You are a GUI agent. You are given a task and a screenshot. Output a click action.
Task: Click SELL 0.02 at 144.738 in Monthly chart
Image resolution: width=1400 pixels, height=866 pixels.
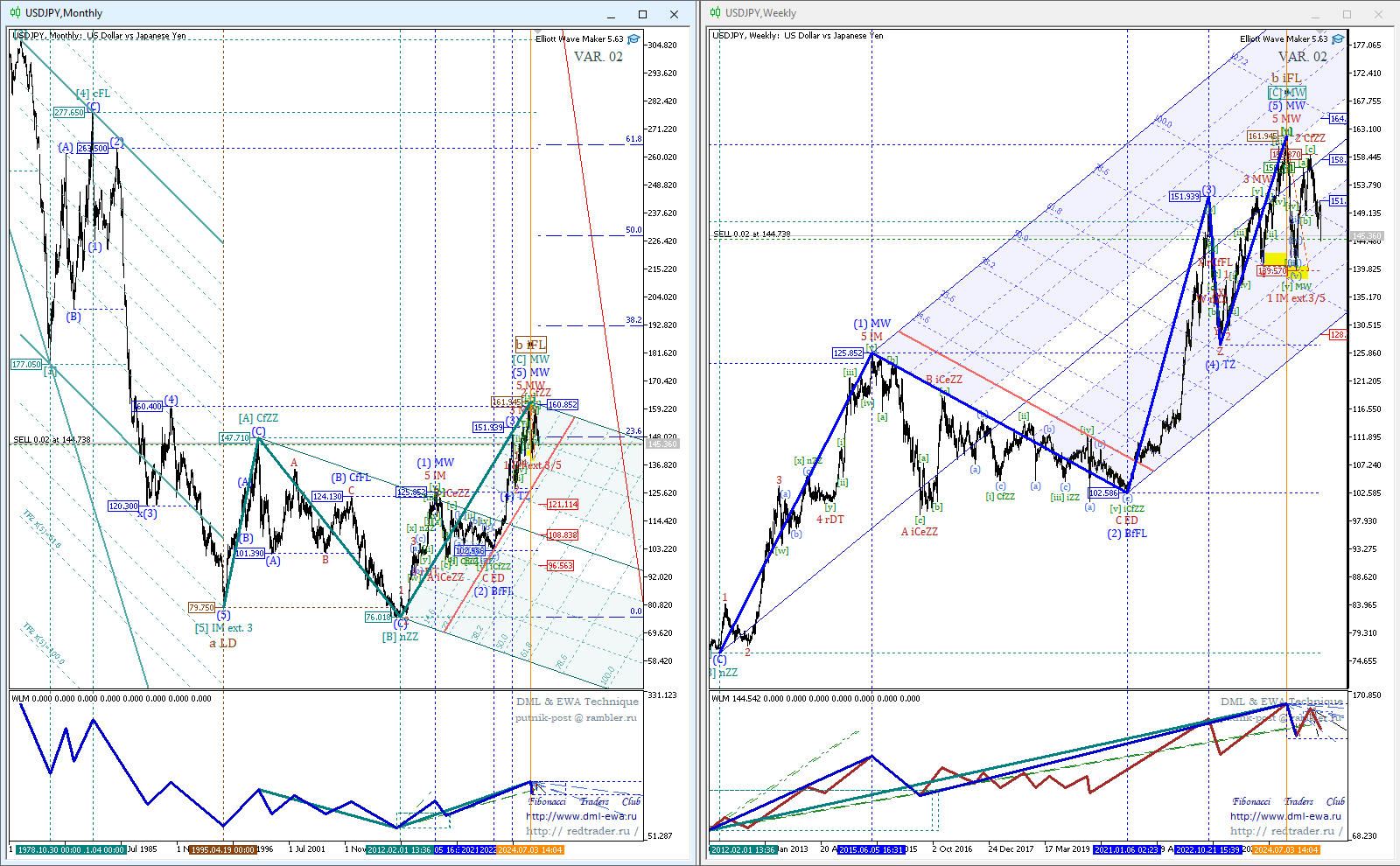tap(52, 440)
